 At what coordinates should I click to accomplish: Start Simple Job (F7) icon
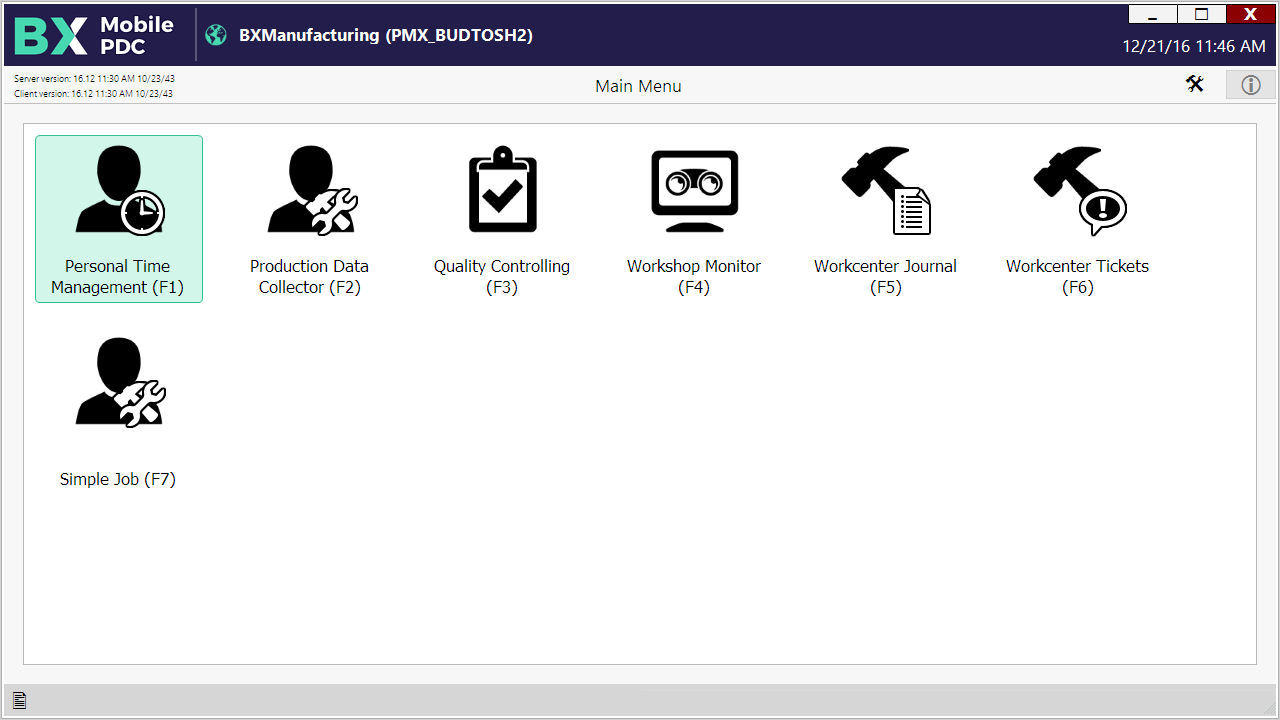point(119,383)
